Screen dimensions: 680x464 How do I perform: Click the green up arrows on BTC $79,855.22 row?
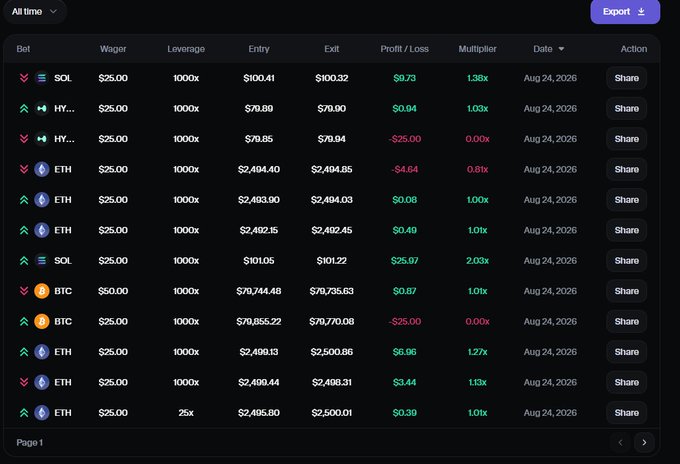[24, 321]
